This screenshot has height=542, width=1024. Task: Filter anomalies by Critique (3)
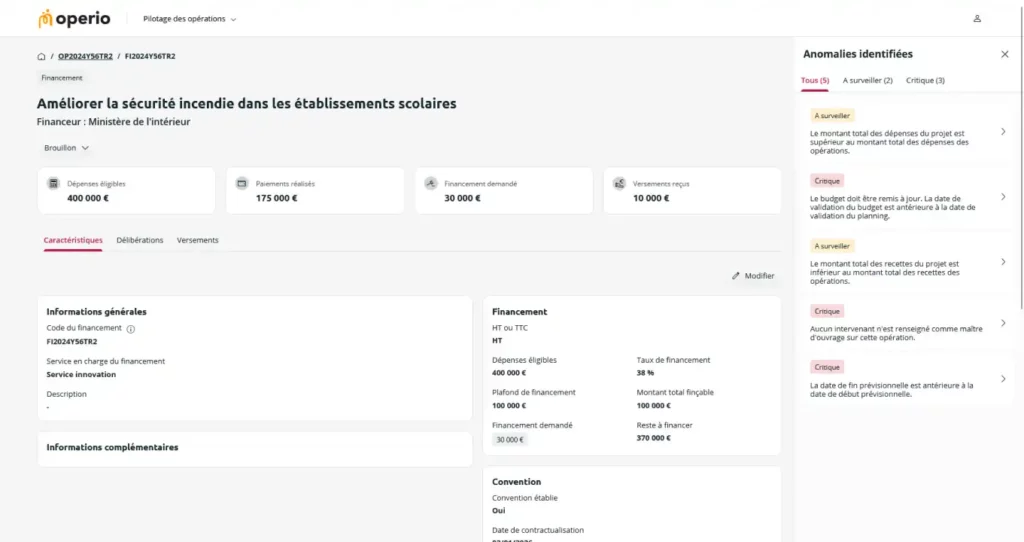pos(925,80)
